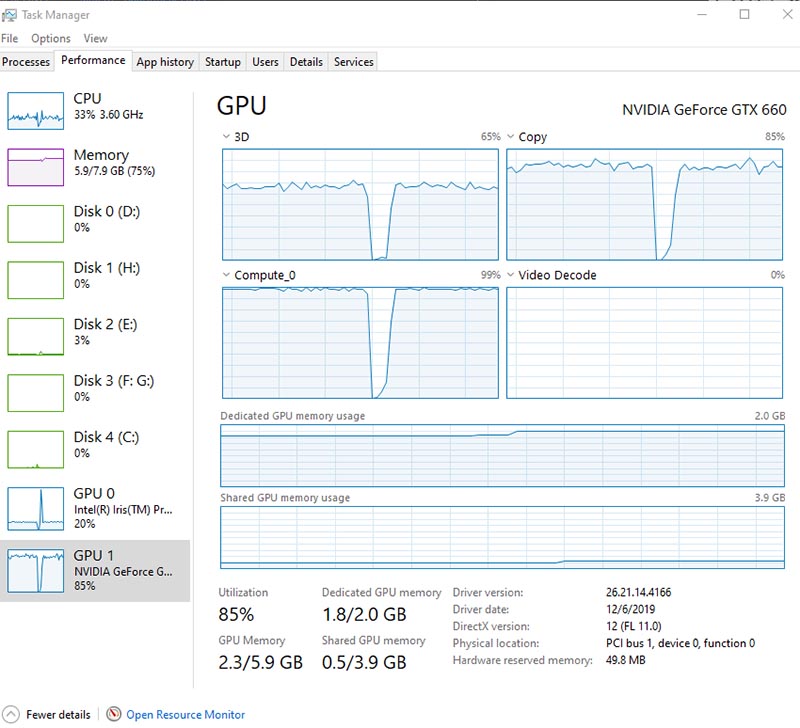This screenshot has height=728, width=800.
Task: Select GPU 1 NVIDIA GeForce in the sidebar
Action: pyautogui.click(x=95, y=570)
